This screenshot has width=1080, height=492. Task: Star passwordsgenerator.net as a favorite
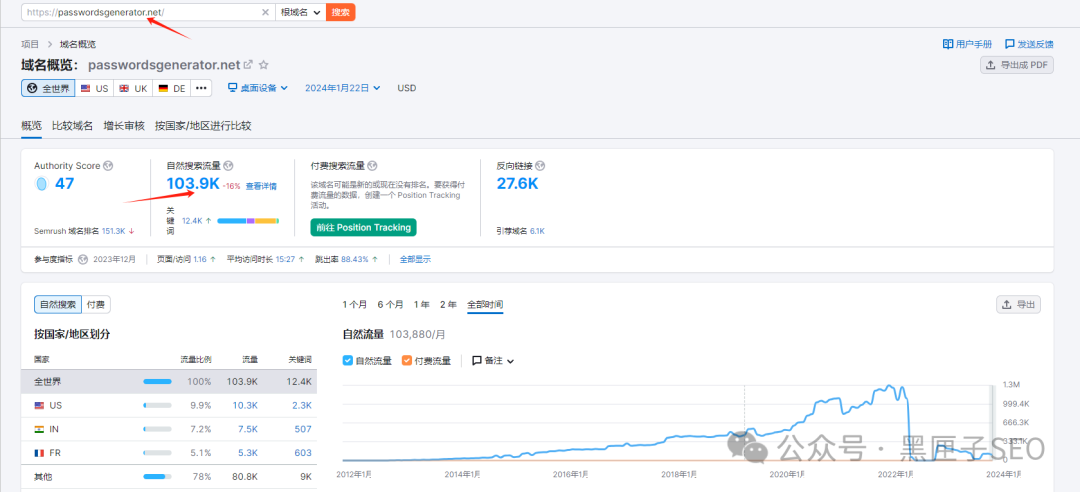pos(263,65)
